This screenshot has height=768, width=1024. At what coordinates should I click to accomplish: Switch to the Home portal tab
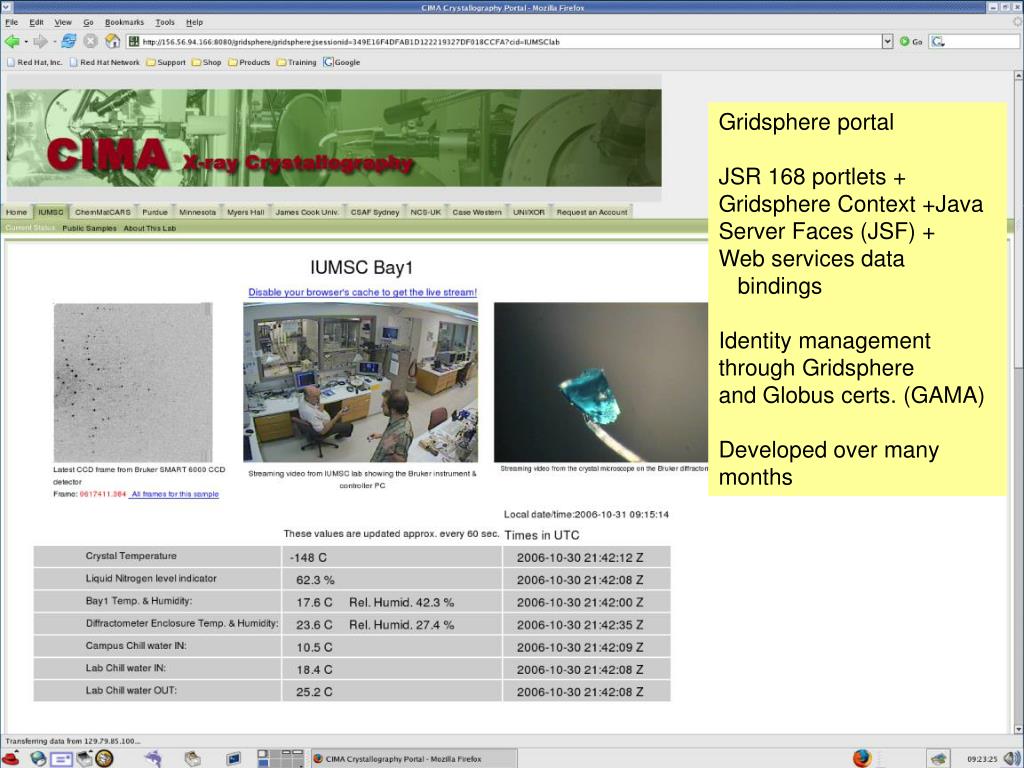pyautogui.click(x=16, y=212)
